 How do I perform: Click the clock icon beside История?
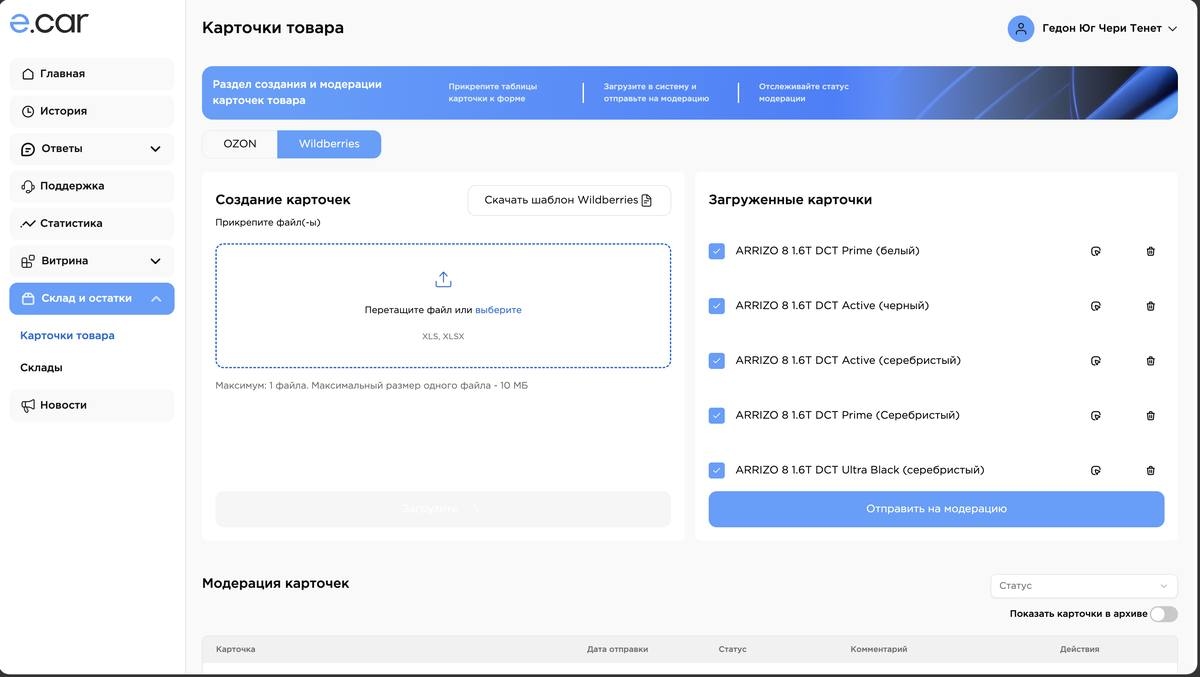pos(28,111)
